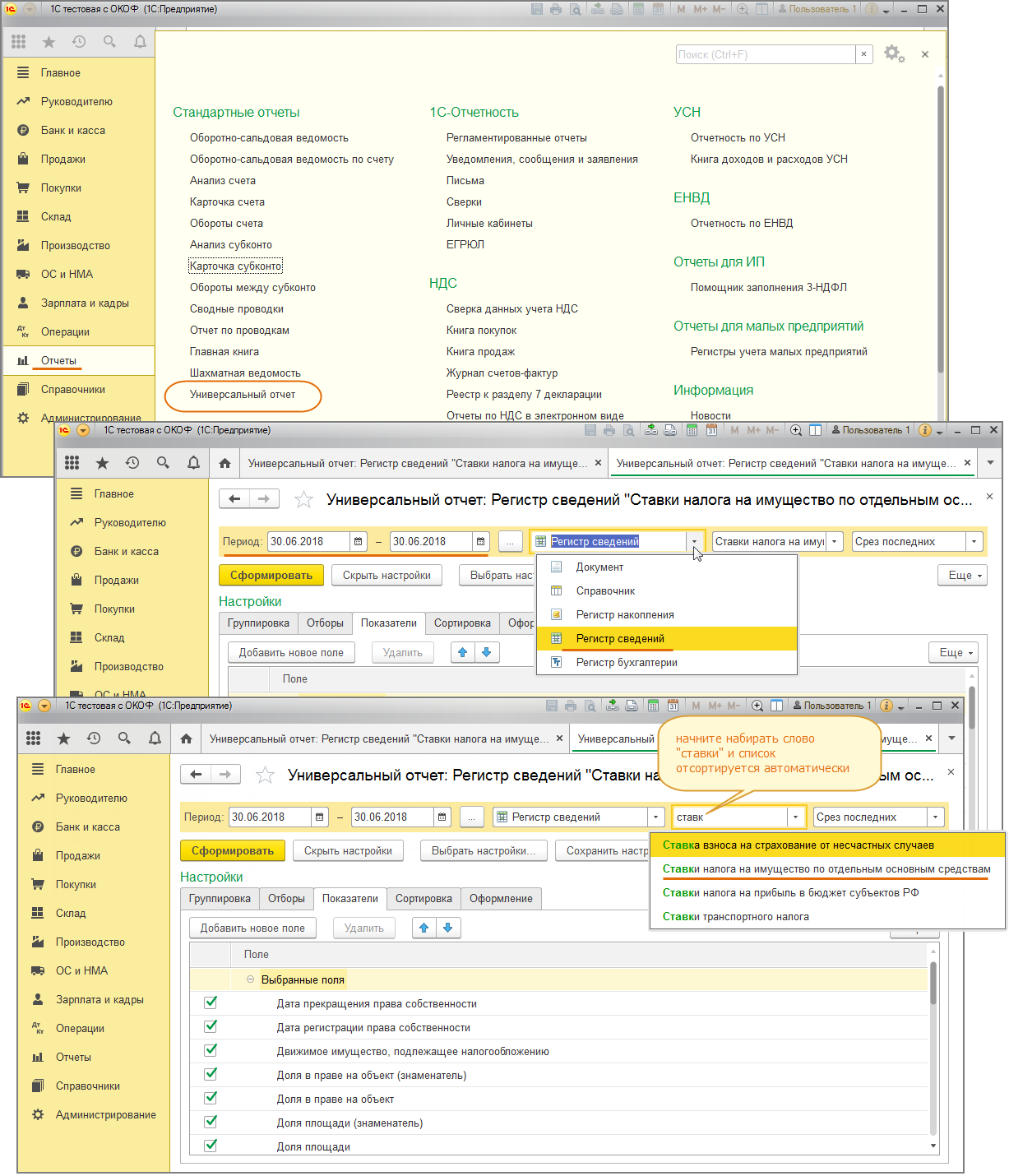The image size is (1009, 1176).
Task: Open start date calendar in bottom window
Action: coord(320,817)
